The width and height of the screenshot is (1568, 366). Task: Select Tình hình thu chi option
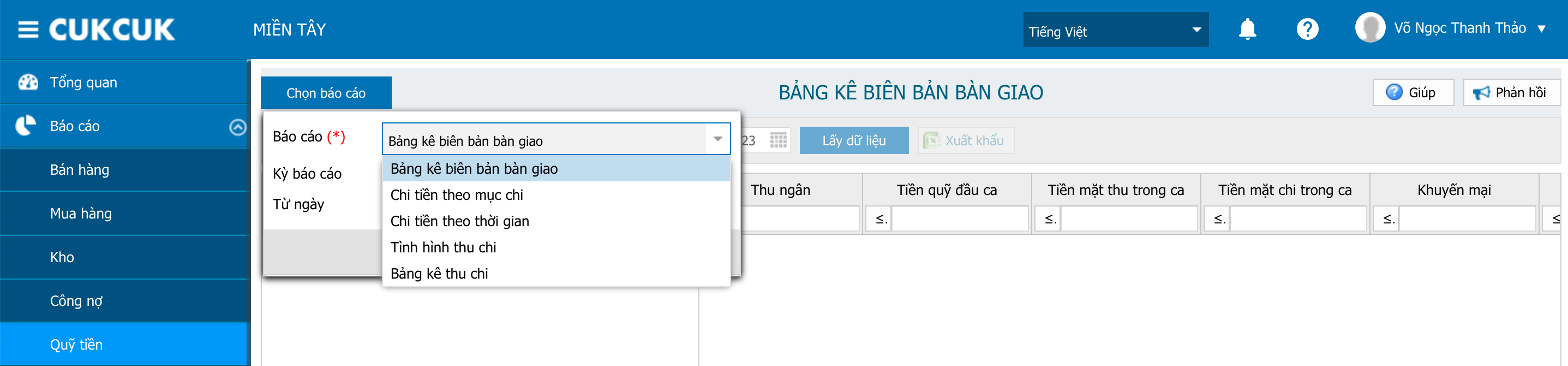[x=556, y=247]
